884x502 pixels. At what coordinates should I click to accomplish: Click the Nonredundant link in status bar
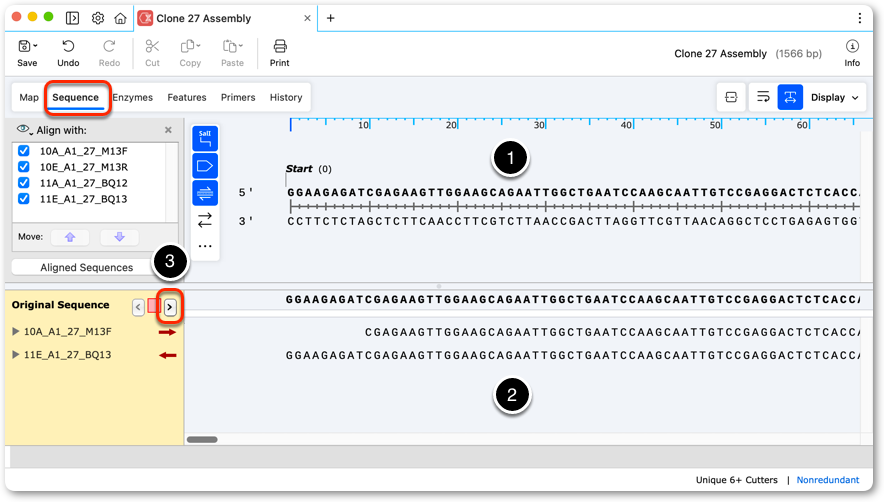[x=828, y=480]
